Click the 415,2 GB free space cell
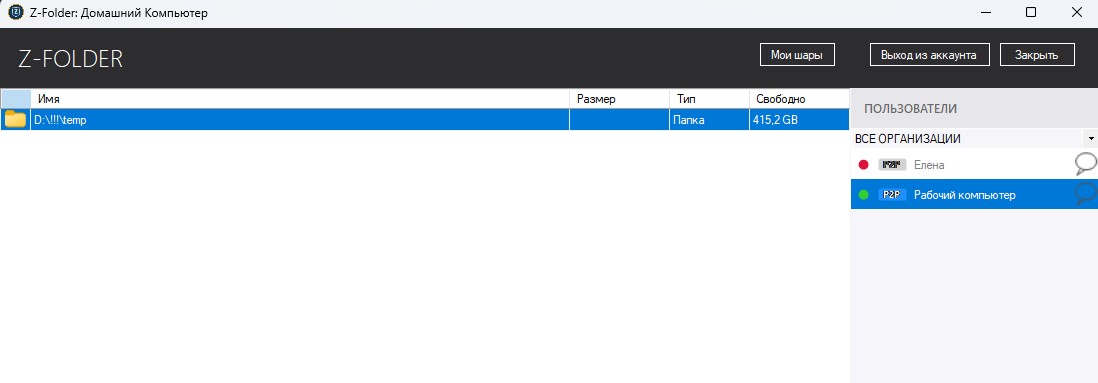 [x=799, y=120]
